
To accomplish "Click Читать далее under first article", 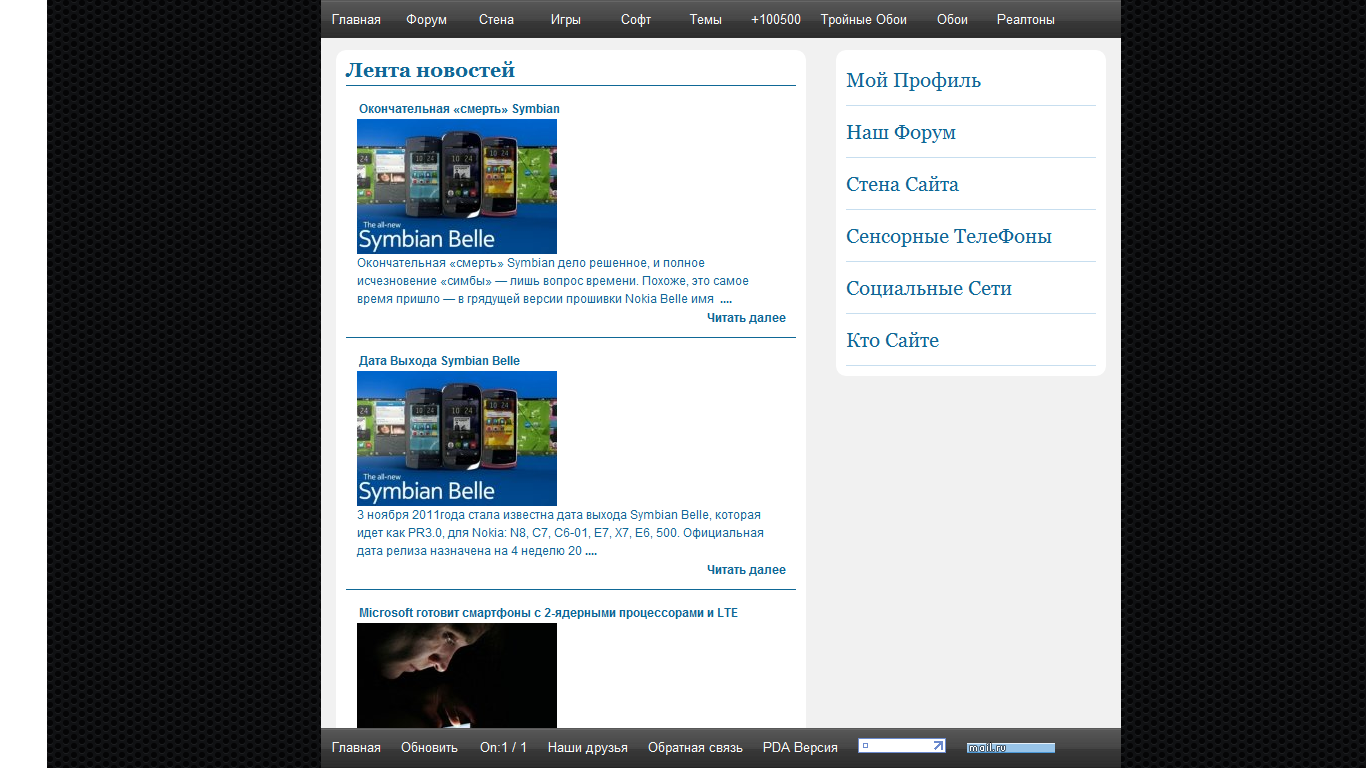I will [x=746, y=318].
